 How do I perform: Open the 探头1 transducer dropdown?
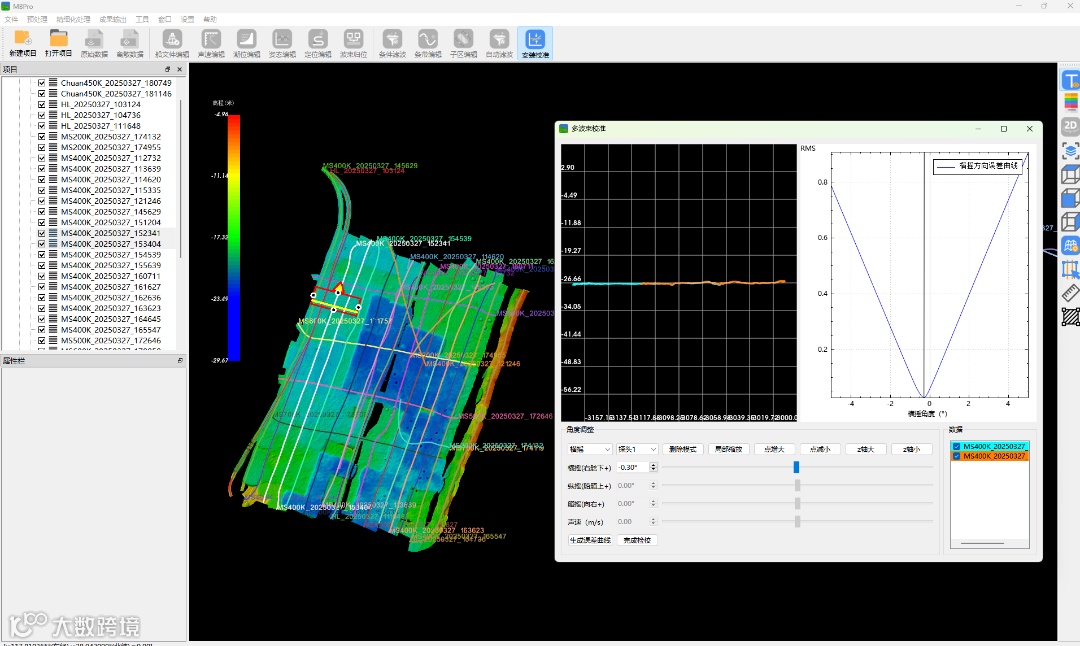pyautogui.click(x=636, y=449)
